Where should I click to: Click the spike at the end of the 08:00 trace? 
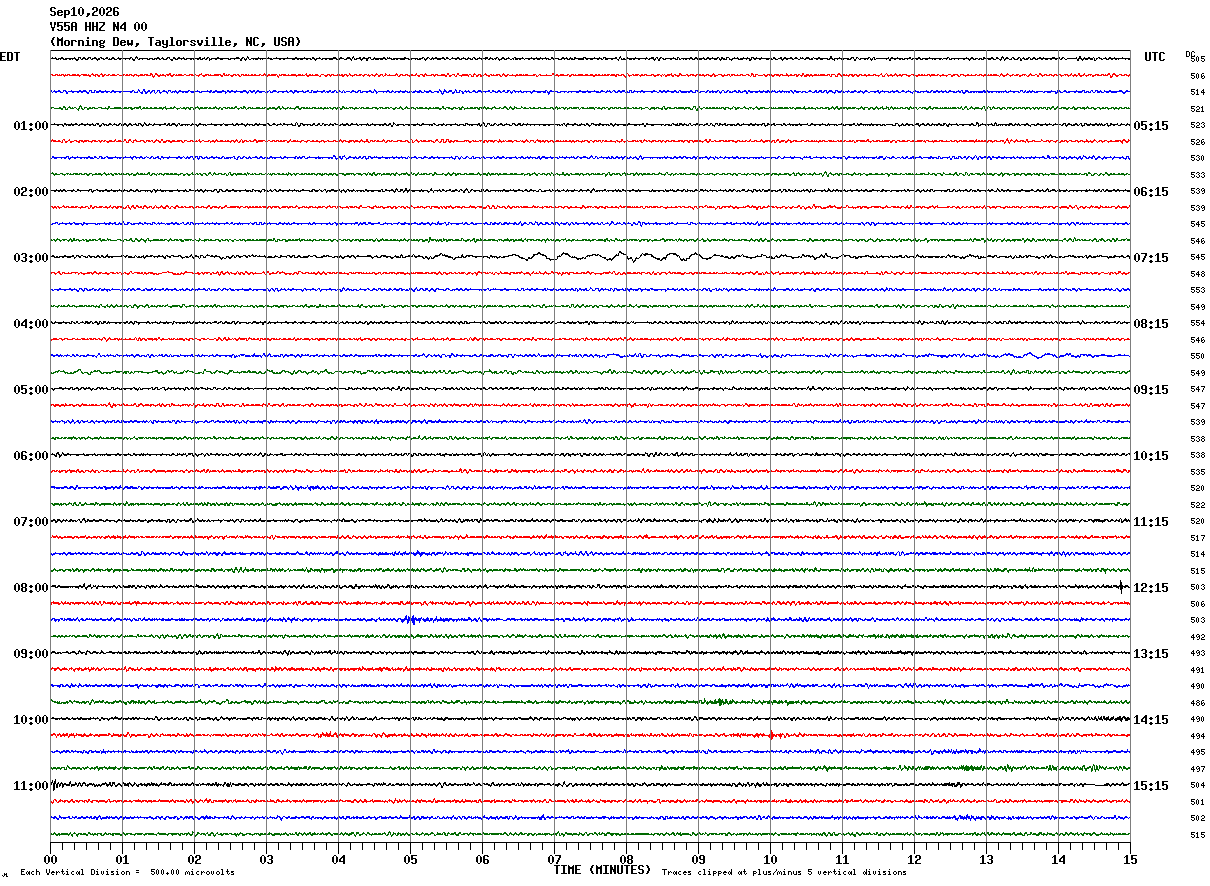pyautogui.click(x=1121, y=587)
